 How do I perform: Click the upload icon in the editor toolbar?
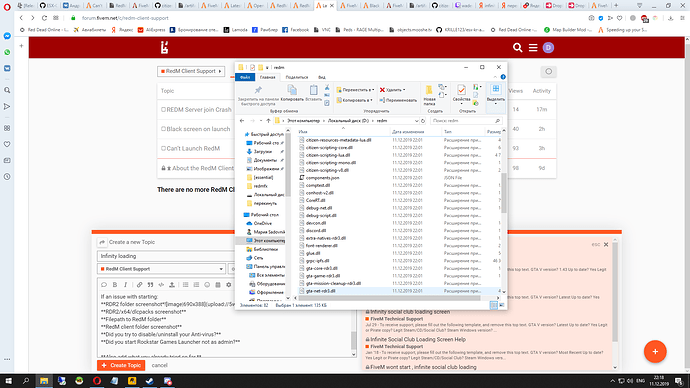click(x=172, y=285)
